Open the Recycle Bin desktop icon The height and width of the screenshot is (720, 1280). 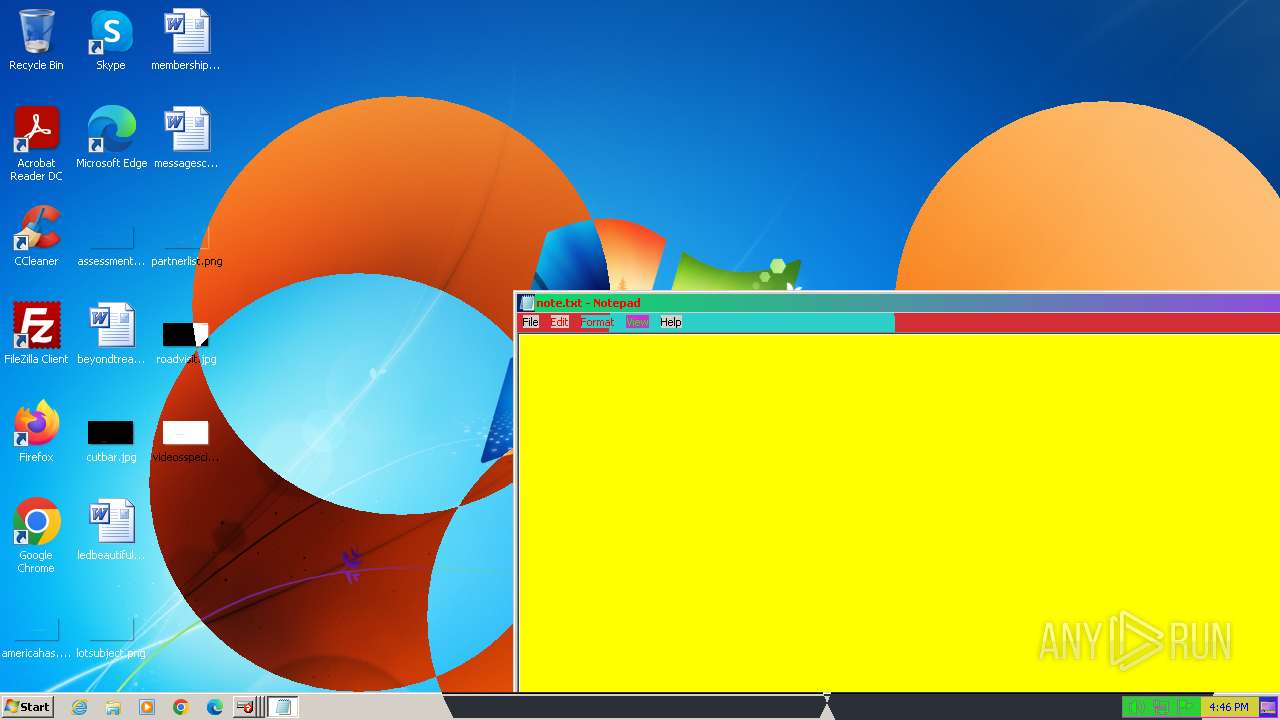[x=36, y=40]
